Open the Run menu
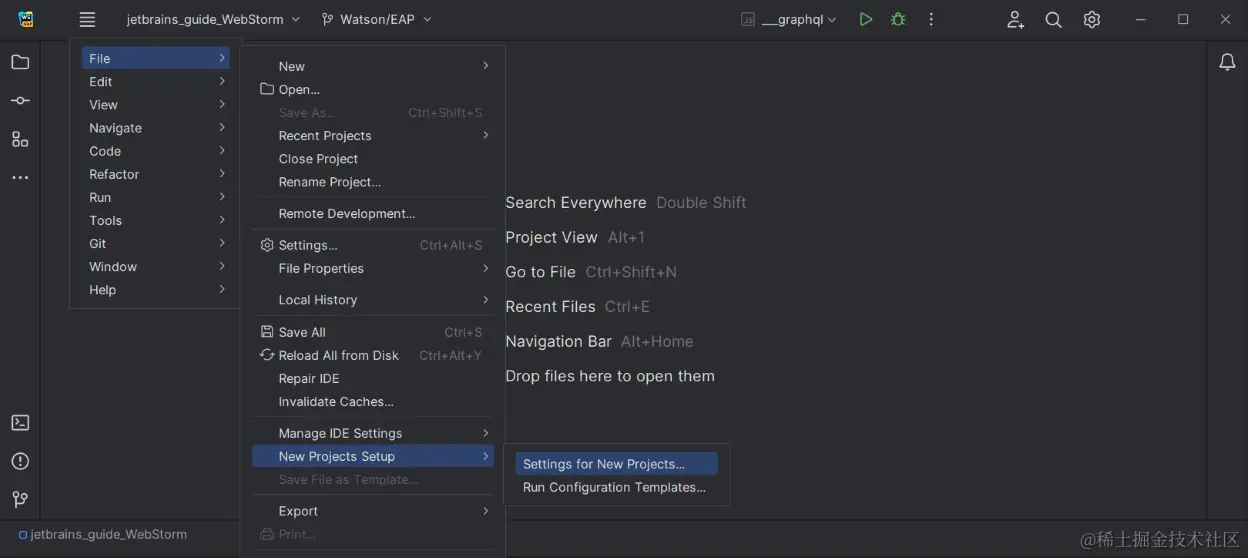Viewport: 1248px width, 558px height. click(156, 197)
